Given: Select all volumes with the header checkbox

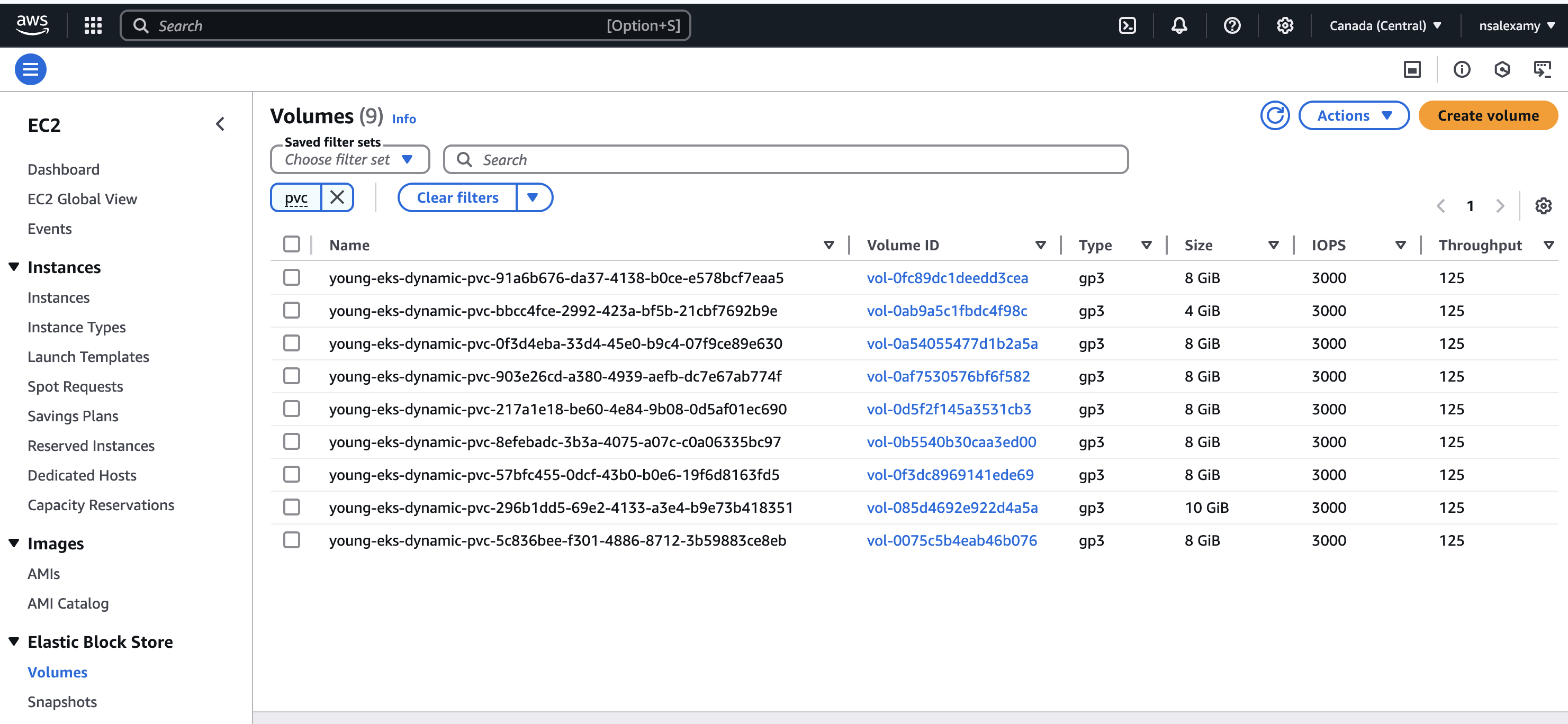Looking at the screenshot, I should tap(292, 244).
